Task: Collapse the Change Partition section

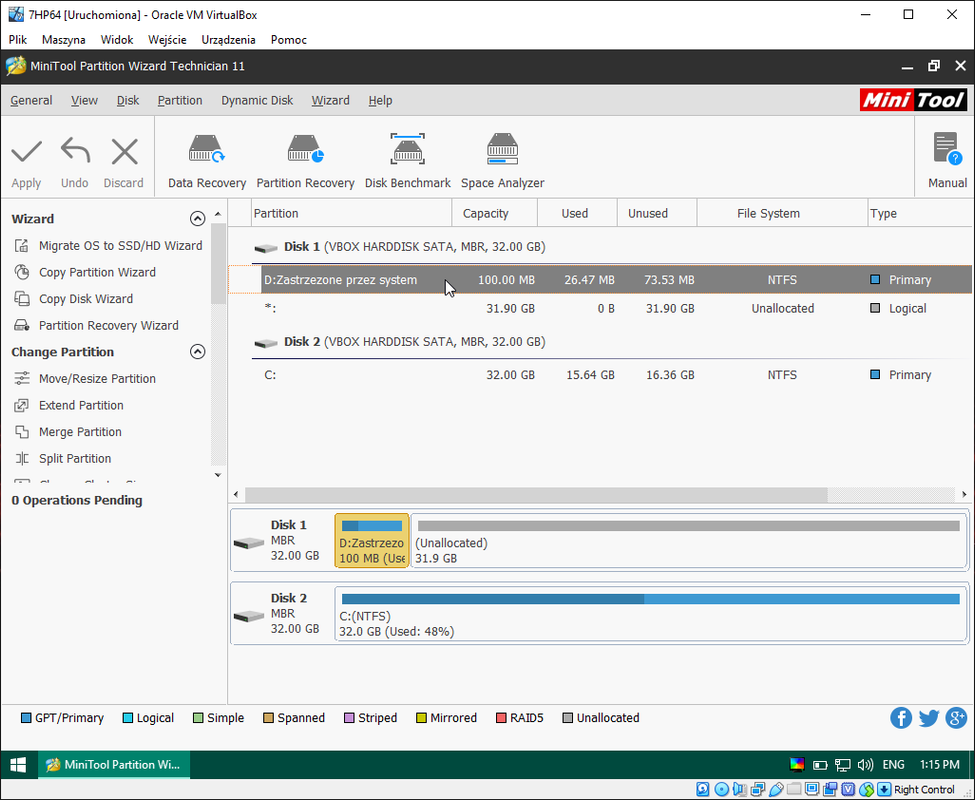Action: click(197, 352)
